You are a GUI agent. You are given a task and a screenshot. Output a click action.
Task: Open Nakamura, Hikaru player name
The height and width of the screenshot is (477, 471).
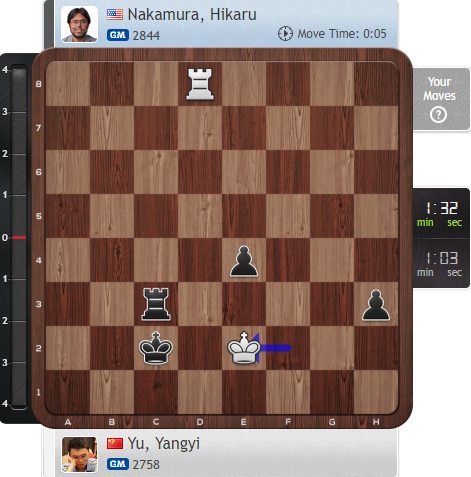tap(192, 14)
